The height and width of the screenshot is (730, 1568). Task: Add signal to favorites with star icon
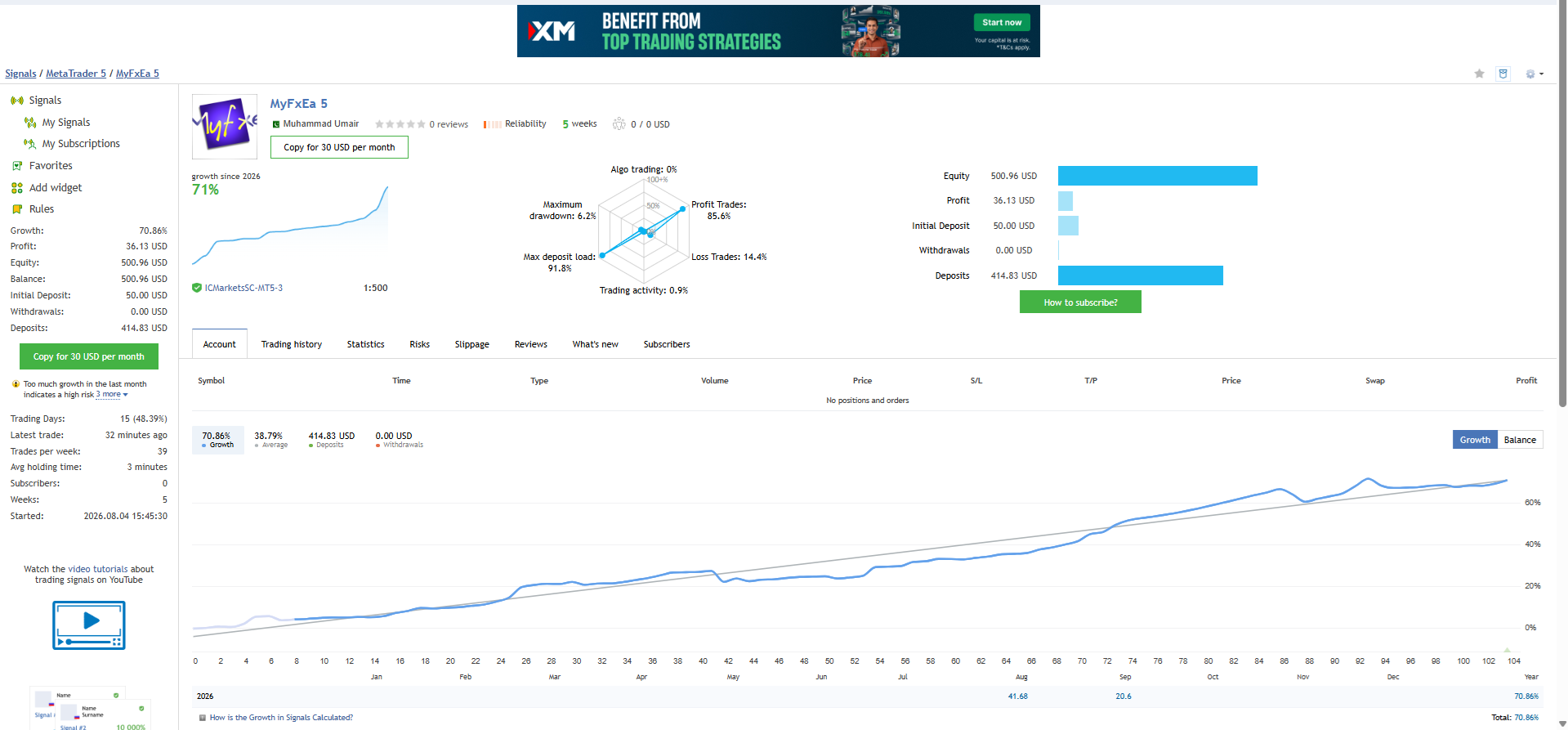[x=1479, y=74]
